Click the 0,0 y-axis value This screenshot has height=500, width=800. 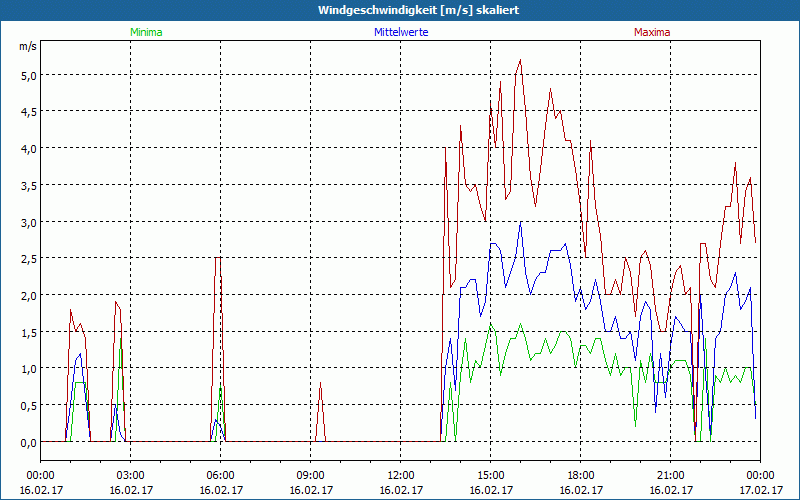28,443
